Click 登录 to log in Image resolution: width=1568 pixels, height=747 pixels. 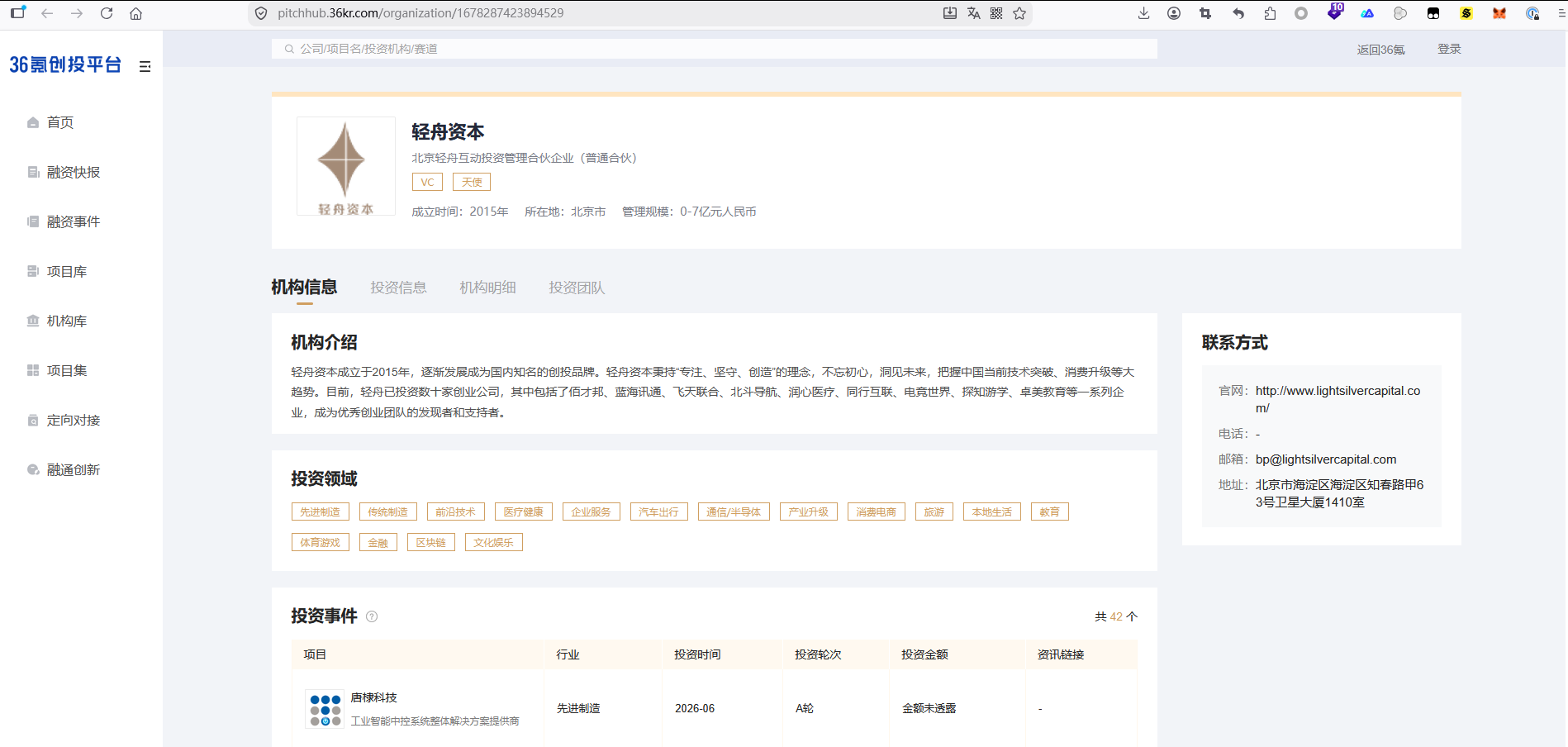pos(1449,49)
